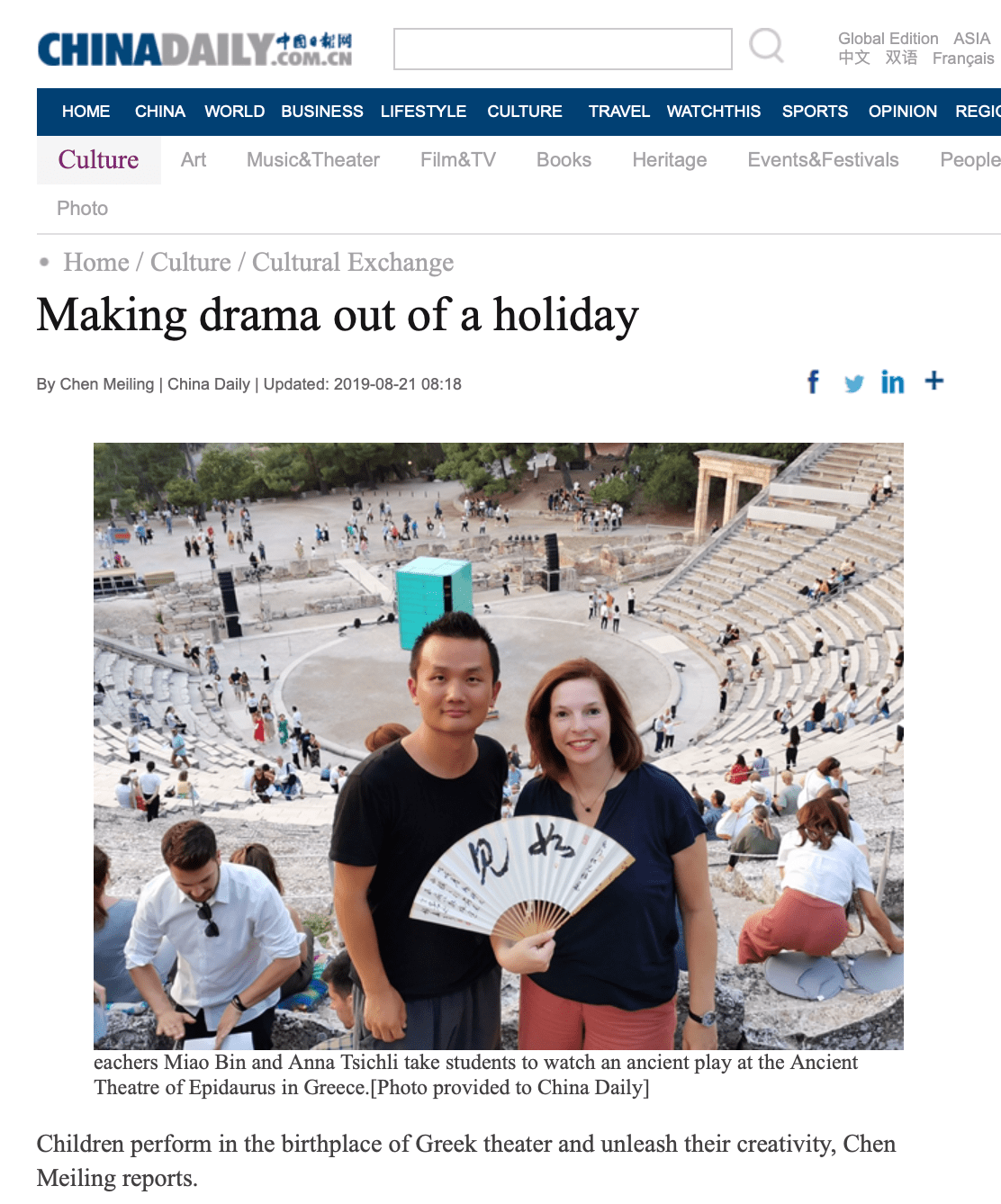Image resolution: width=1001 pixels, height=1204 pixels.
Task: Open the 中文 Chinese edition link
Action: coord(854,58)
